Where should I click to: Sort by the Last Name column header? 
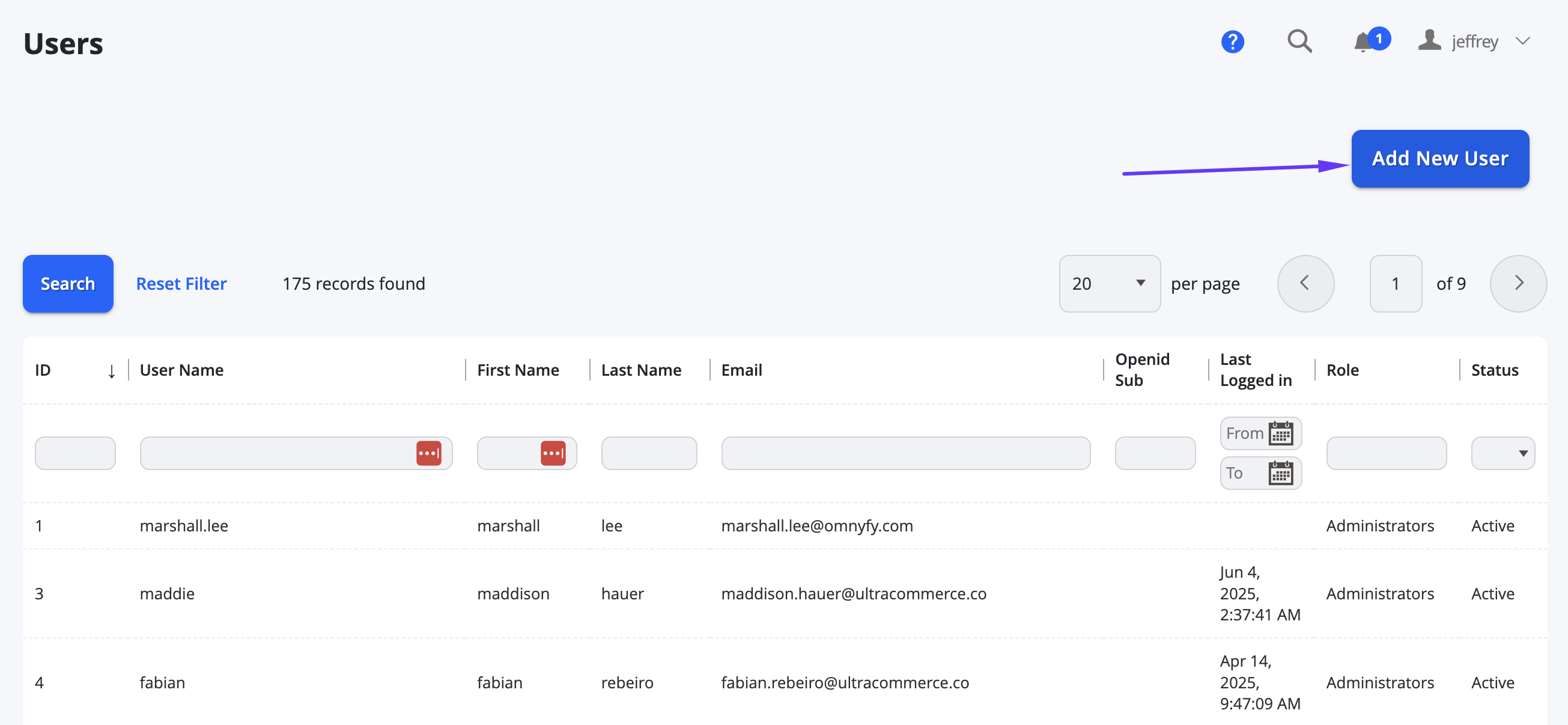[x=641, y=370]
